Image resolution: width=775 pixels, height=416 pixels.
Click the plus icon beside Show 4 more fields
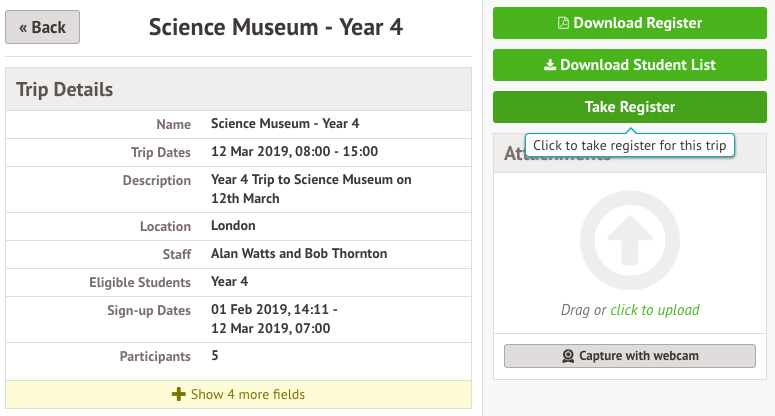point(179,394)
